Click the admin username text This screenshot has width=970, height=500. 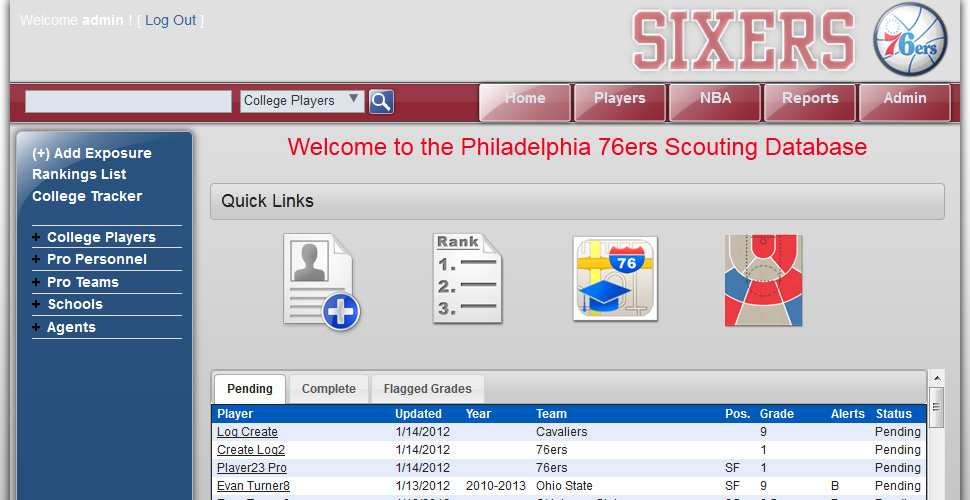(103, 20)
